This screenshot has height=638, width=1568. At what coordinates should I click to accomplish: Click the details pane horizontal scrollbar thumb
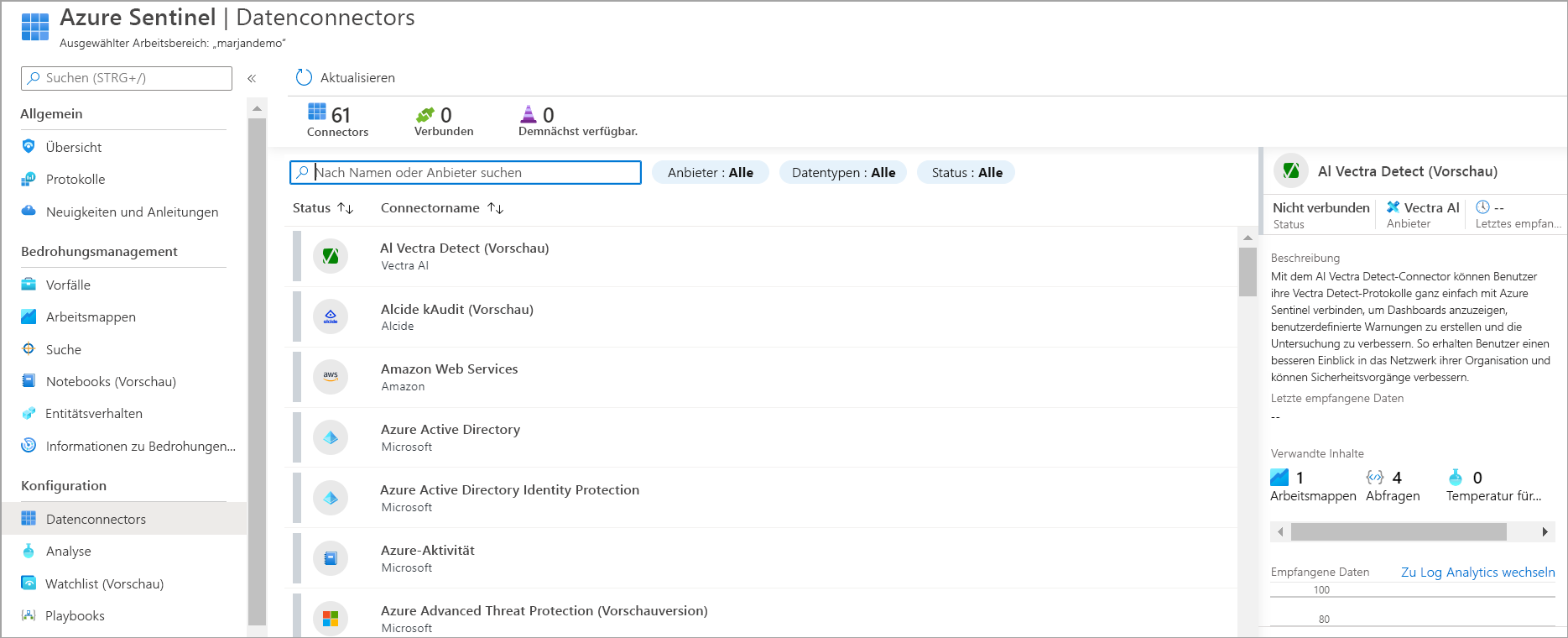(x=1399, y=531)
